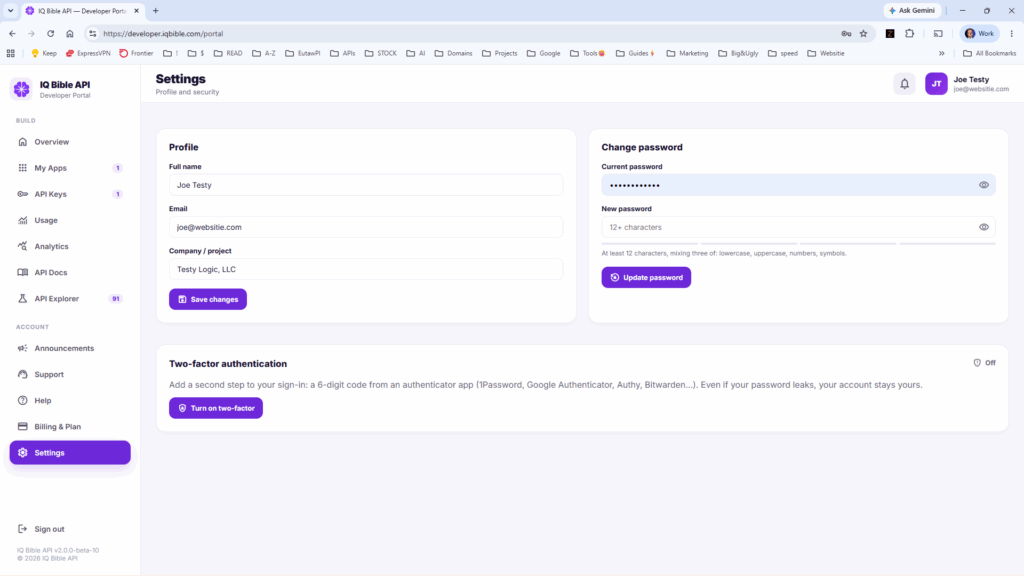Viewport: 1024px width, 576px height.
Task: Save changes to the profile
Action: click(208, 299)
